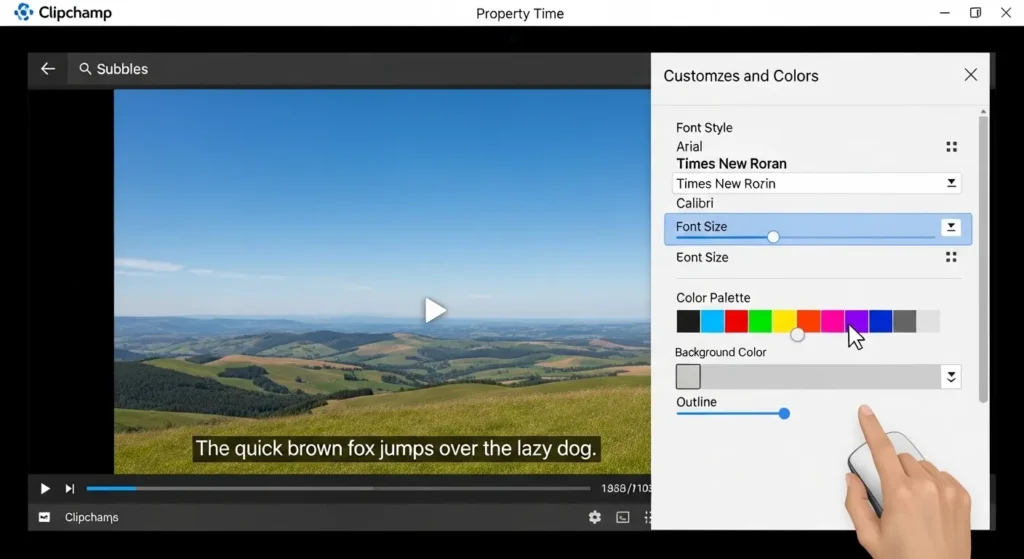The height and width of the screenshot is (559, 1024).
Task: Click the grid icon in Eont Size row
Action: [x=951, y=257]
